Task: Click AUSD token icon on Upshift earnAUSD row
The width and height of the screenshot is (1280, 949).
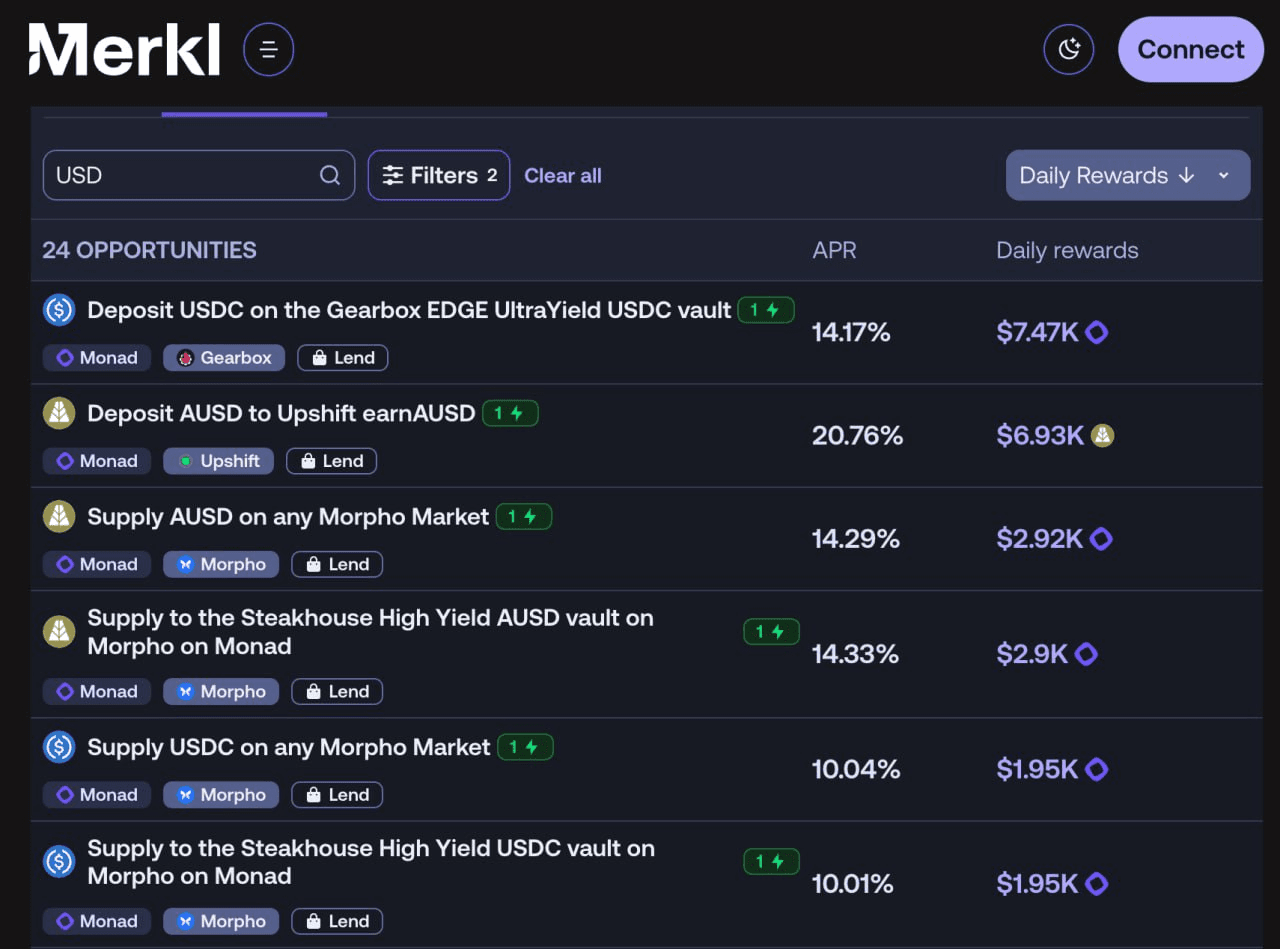Action: 59,413
